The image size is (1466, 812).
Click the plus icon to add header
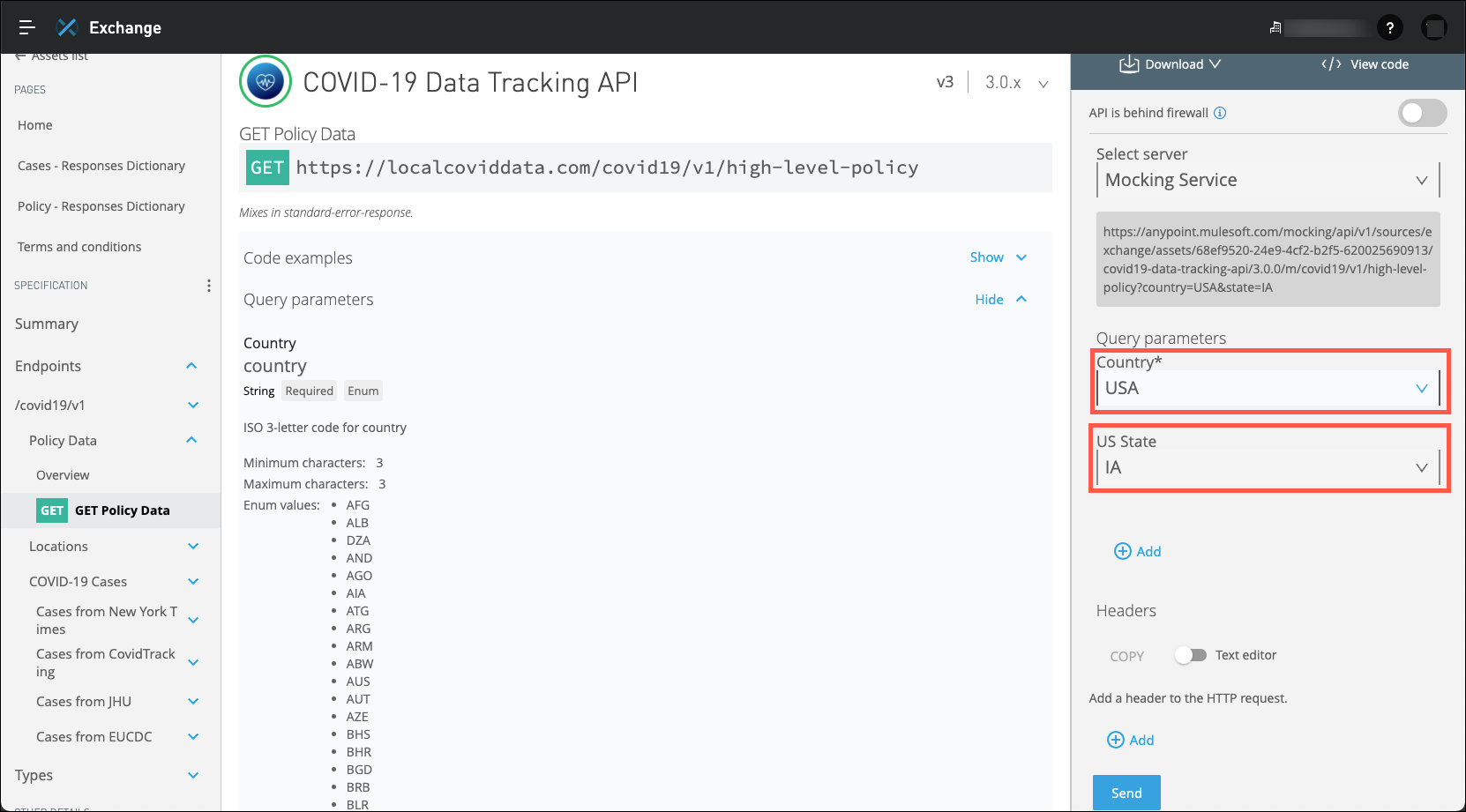1116,740
